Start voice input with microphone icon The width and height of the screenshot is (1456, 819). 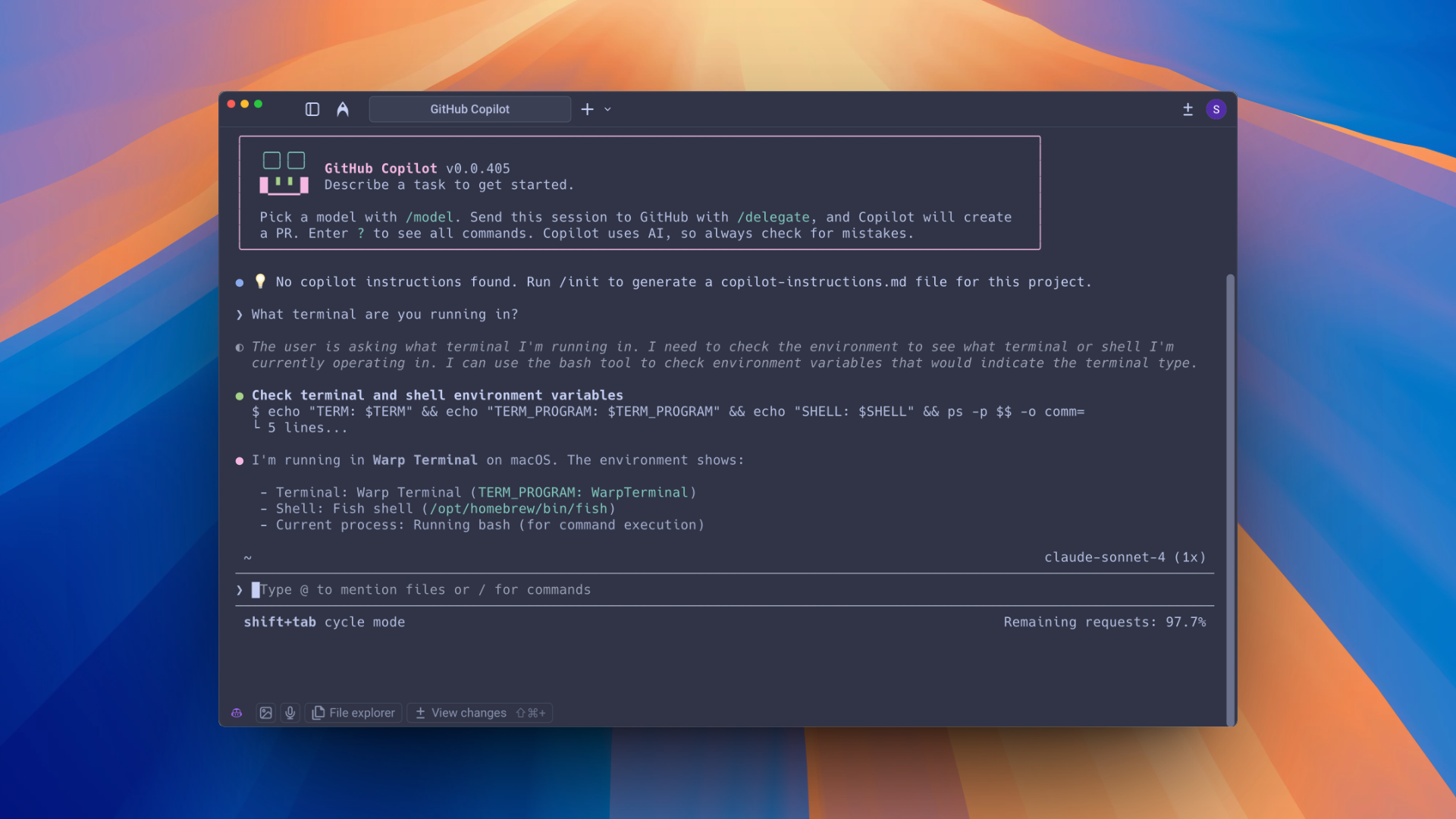290,713
